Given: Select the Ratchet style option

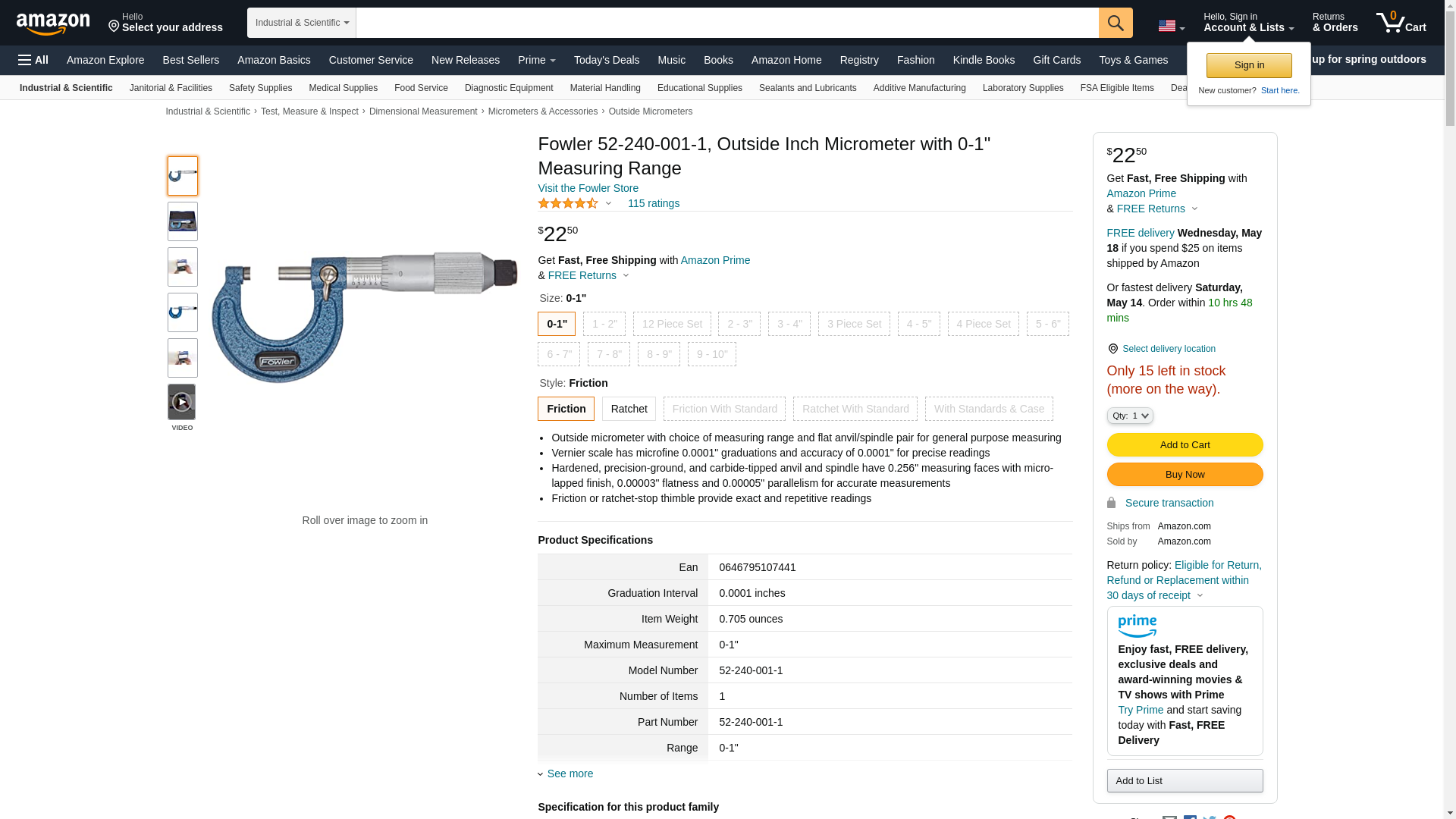Looking at the screenshot, I should [629, 409].
